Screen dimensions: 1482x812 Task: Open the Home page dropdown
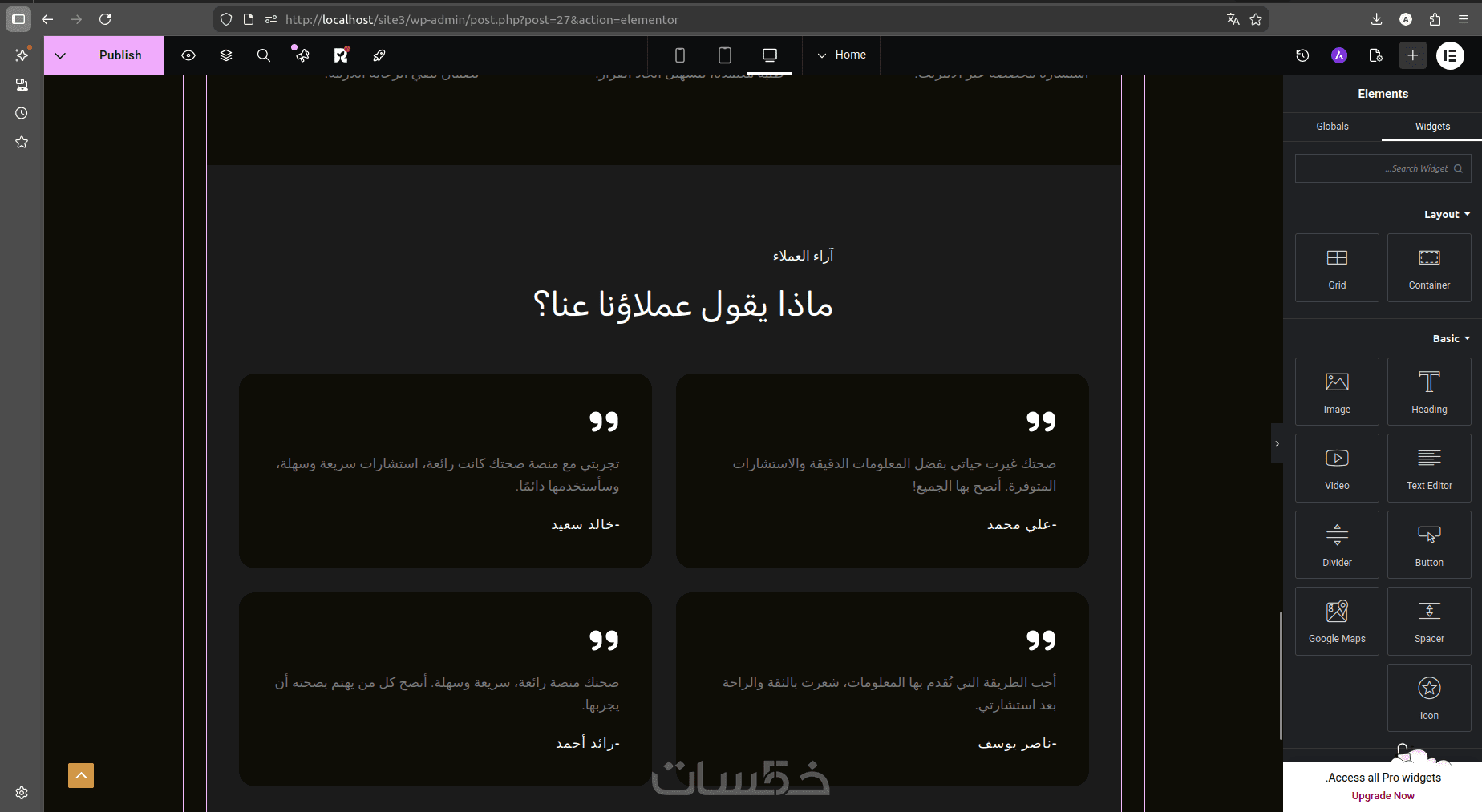[x=841, y=55]
